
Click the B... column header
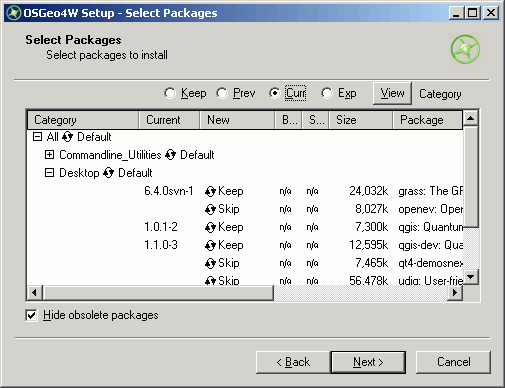pos(288,120)
